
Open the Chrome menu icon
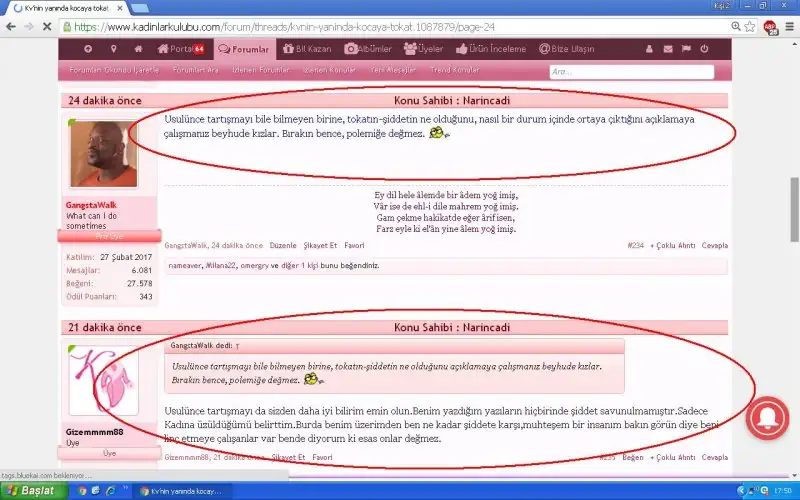pyautogui.click(x=788, y=27)
